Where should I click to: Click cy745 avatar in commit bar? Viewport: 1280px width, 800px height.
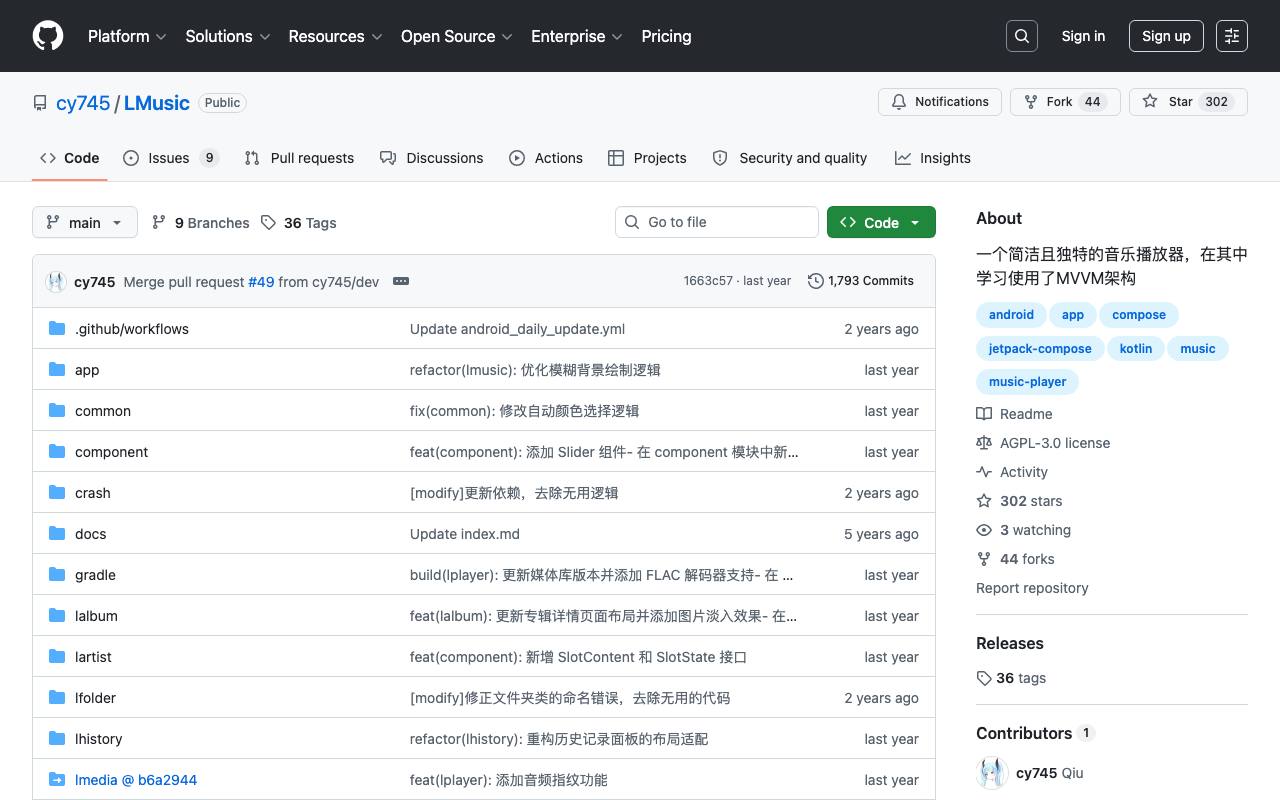pyautogui.click(x=56, y=282)
